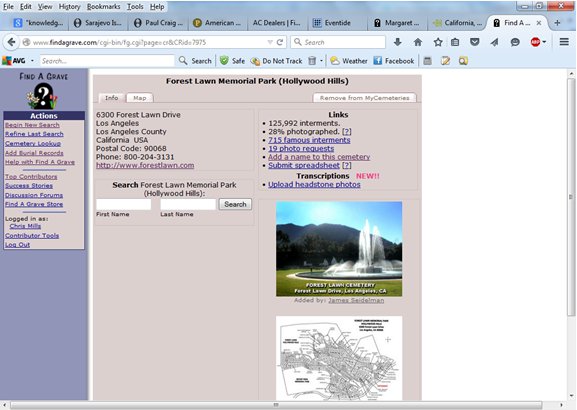This screenshot has width=577, height=410.
Task: Open Weather from the AVG toolbar
Action: [x=349, y=61]
